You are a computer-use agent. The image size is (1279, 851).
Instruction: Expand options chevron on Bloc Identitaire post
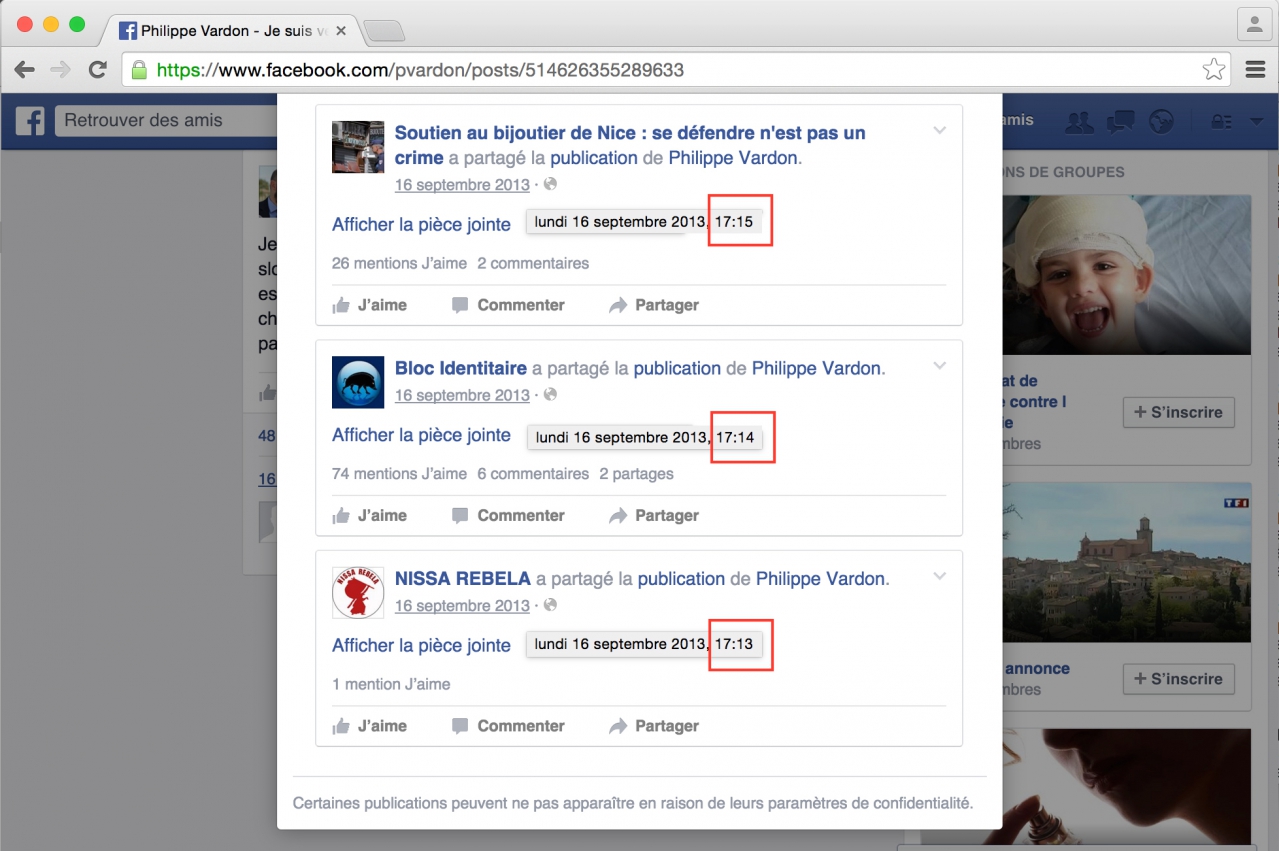[x=939, y=365]
